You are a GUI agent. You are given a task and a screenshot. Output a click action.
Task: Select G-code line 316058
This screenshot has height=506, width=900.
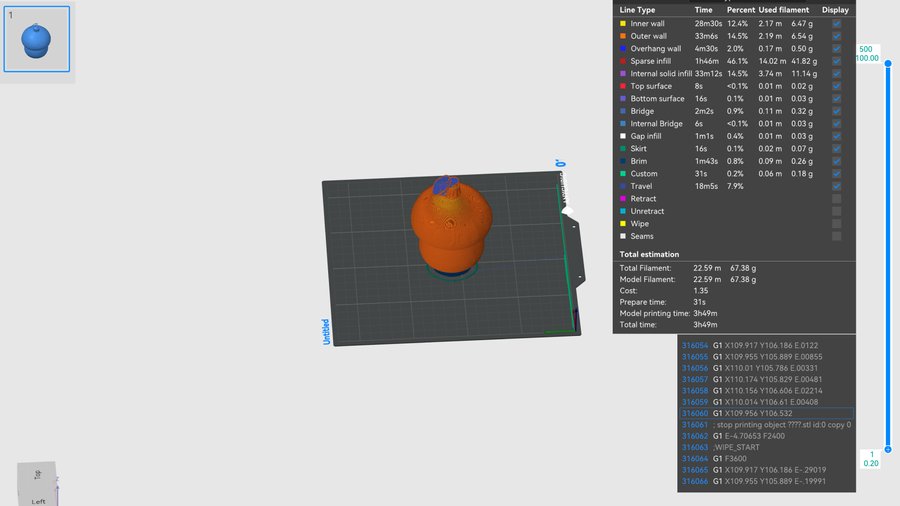766,391
